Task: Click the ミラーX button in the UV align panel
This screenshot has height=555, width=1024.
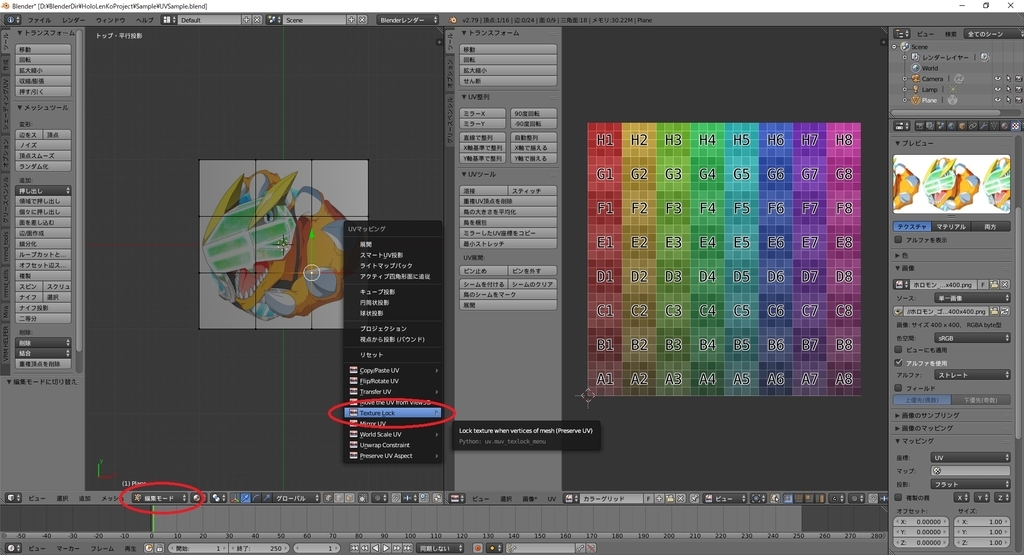Action: pyautogui.click(x=483, y=114)
